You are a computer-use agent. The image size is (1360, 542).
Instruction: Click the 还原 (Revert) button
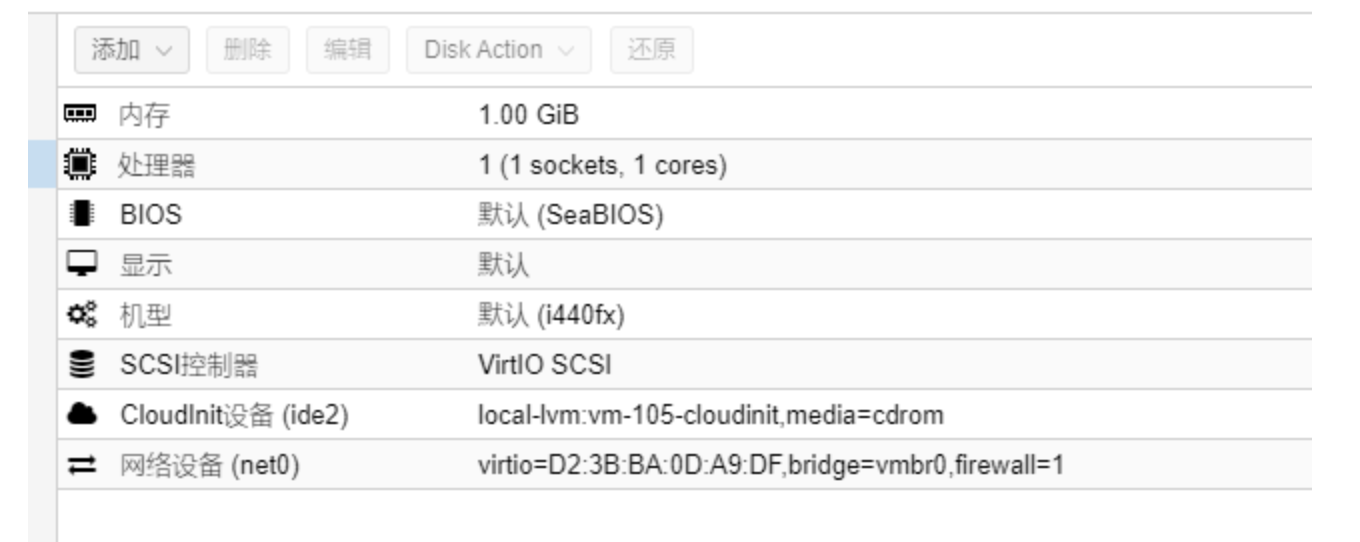651,50
